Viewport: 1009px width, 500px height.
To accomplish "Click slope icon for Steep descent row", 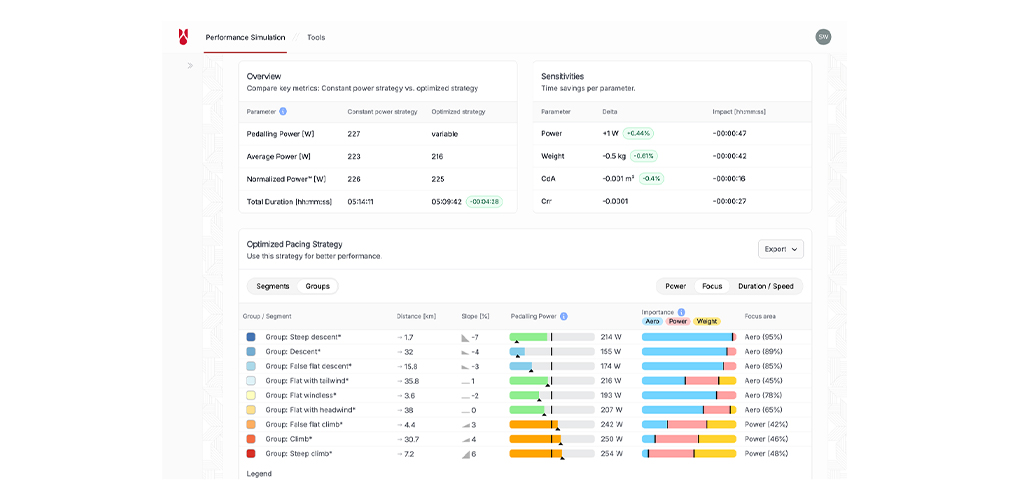I will pyautogui.click(x=465, y=338).
